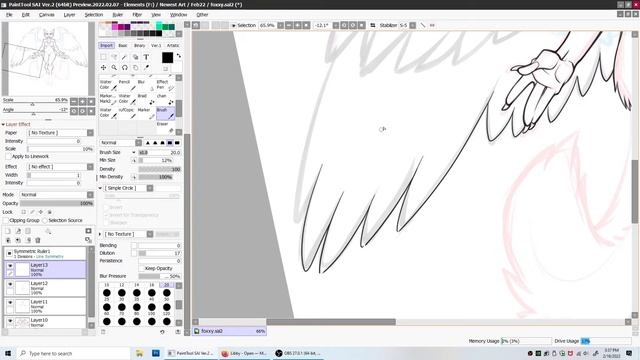The image size is (640, 360).
Task: Select the Rotate view tool
Action: (125, 68)
